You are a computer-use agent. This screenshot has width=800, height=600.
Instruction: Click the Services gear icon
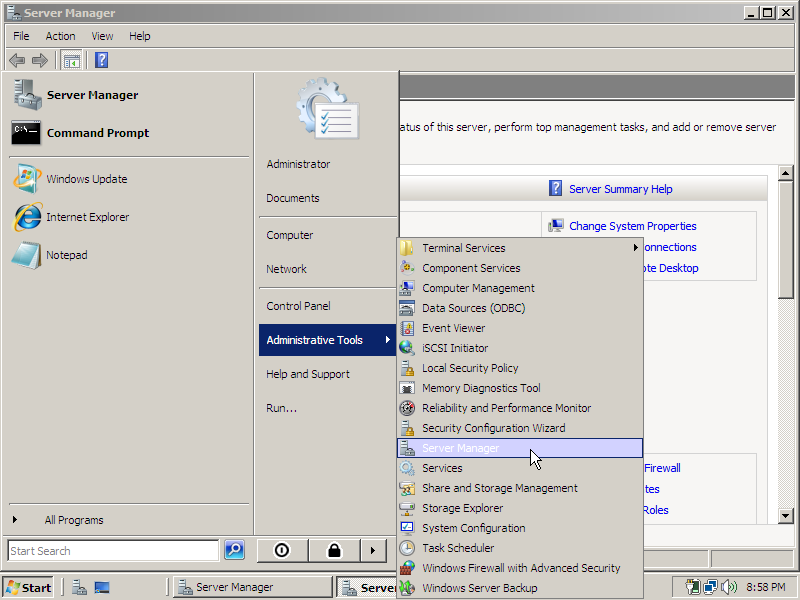pyautogui.click(x=407, y=468)
